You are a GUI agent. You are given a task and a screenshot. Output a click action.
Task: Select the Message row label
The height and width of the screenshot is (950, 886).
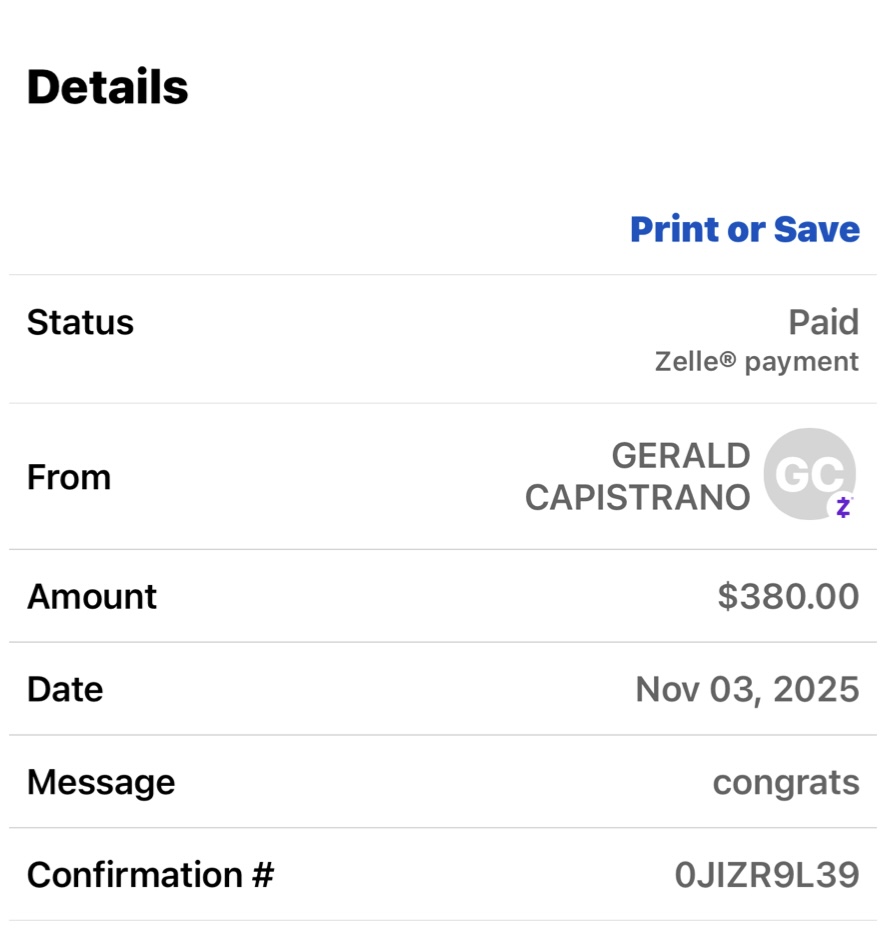click(101, 782)
